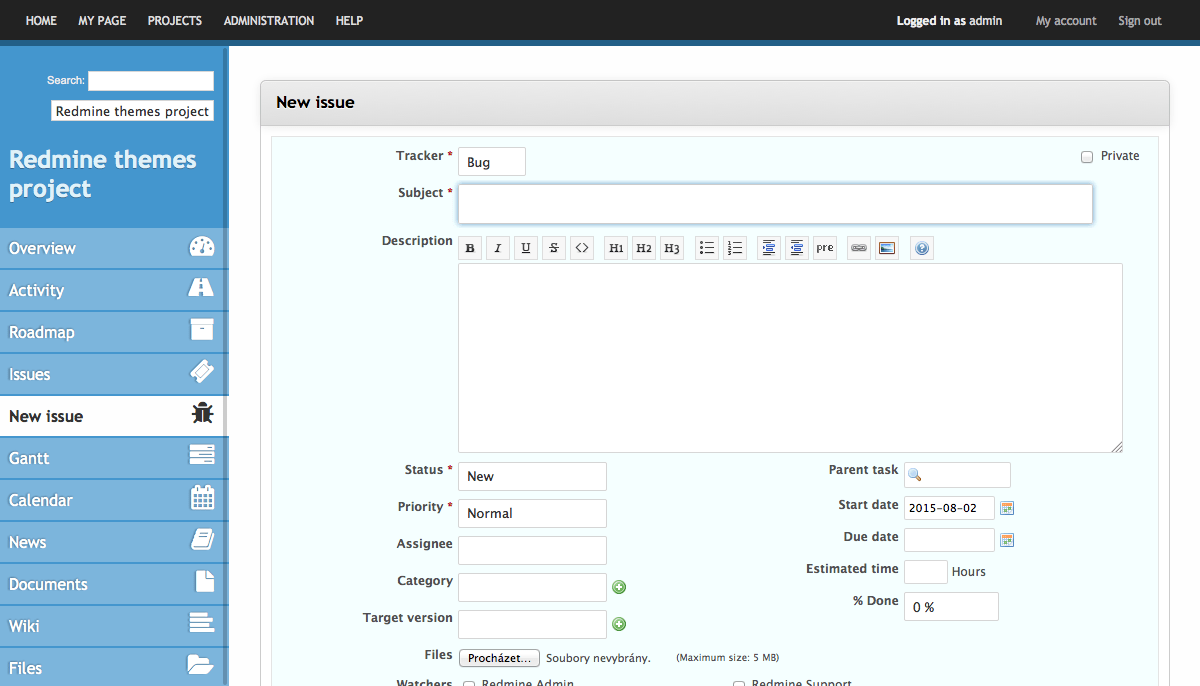Focus the Subject text field
1200x686 pixels.
tap(775, 204)
